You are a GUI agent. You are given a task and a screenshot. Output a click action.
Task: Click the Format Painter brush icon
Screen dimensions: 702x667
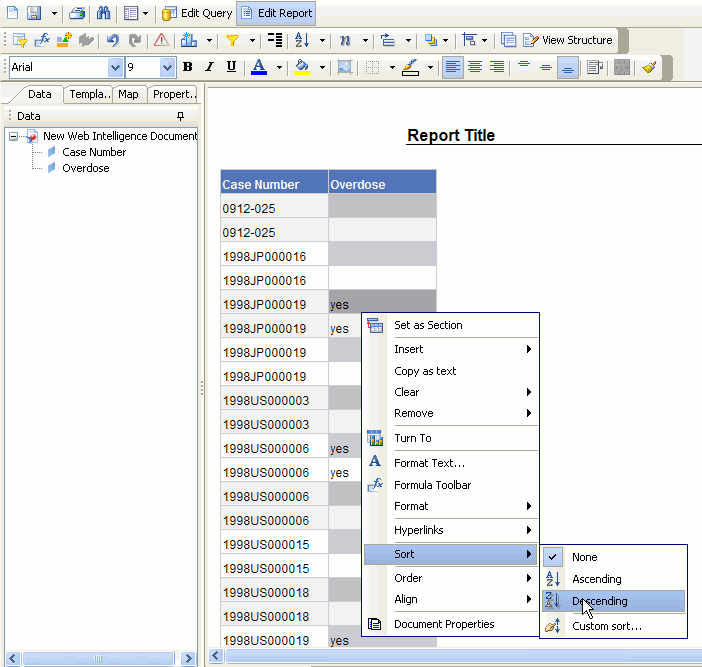tap(650, 67)
